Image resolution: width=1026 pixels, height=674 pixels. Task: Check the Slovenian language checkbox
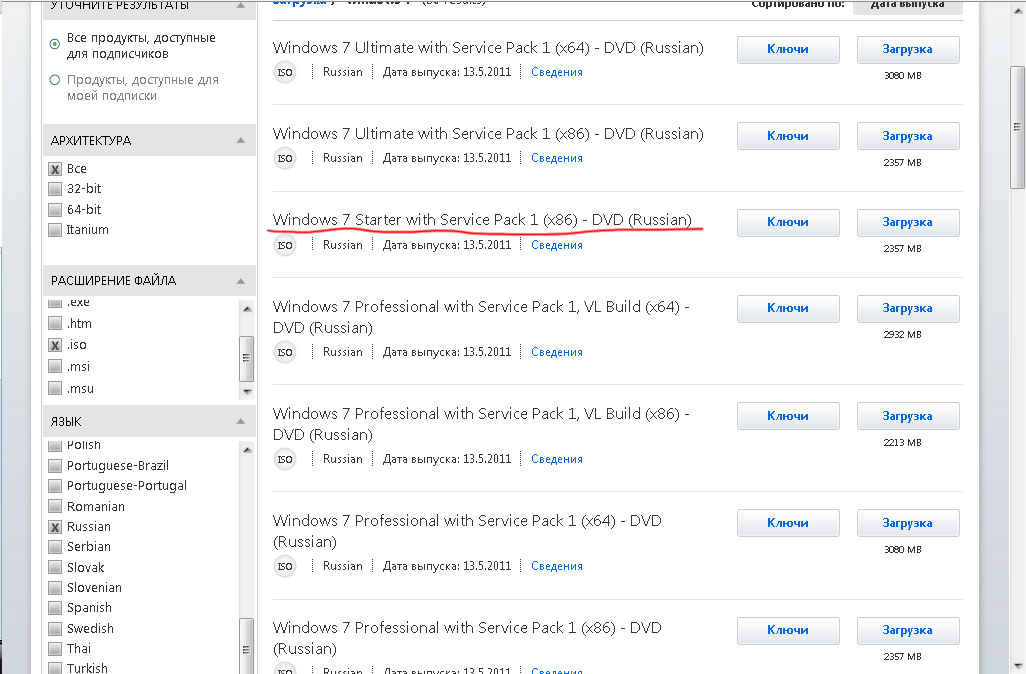pyautogui.click(x=56, y=588)
